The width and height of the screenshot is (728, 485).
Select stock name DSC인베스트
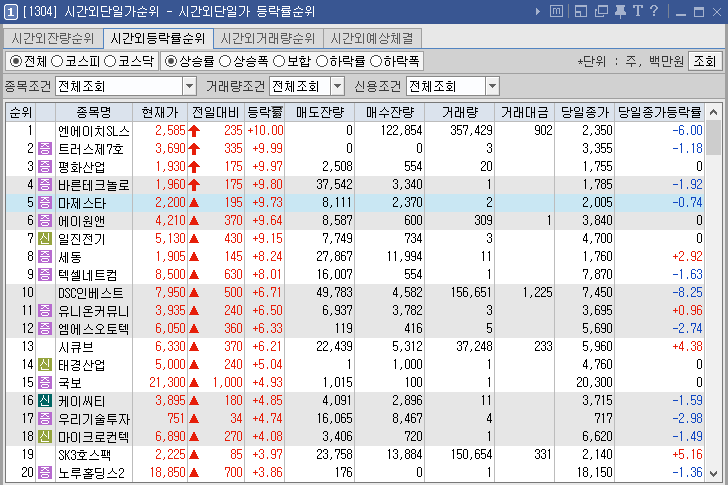point(91,293)
